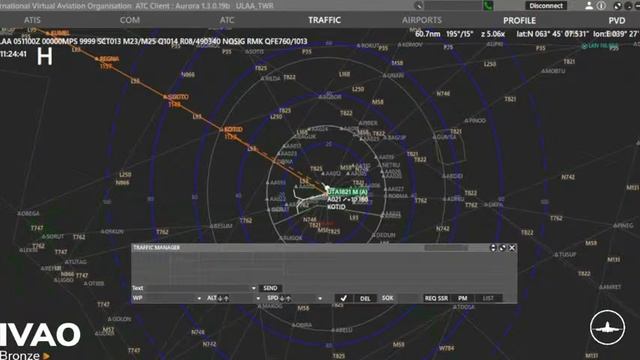The height and width of the screenshot is (360, 640).
Task: Click the Disconnect button
Action: point(546,6)
